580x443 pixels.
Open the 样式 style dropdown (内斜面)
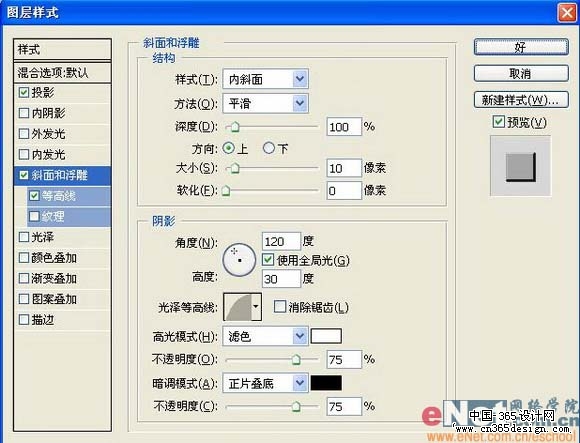click(265, 79)
